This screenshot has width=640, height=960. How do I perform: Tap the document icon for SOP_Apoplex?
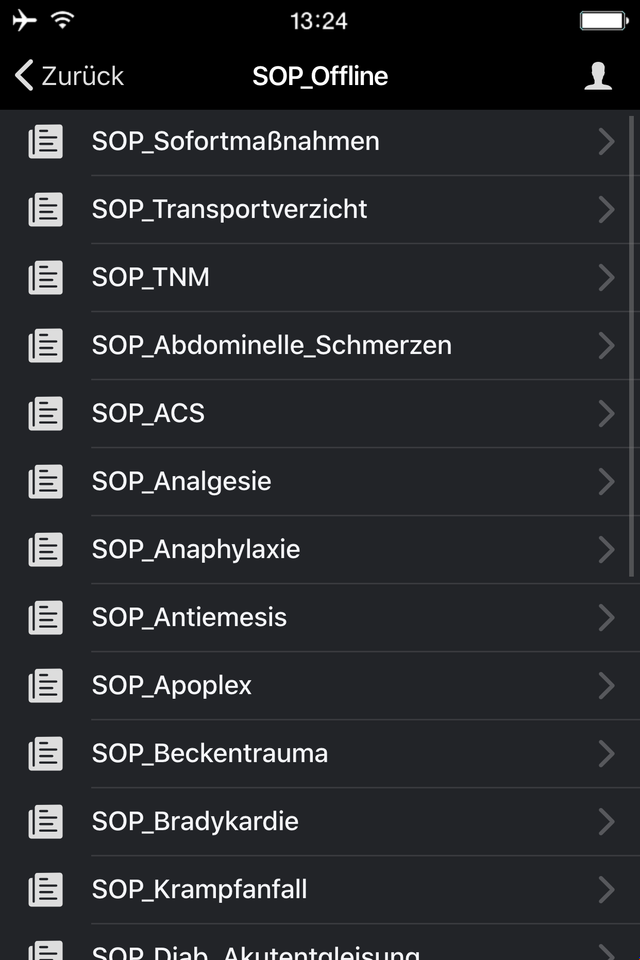(45, 685)
